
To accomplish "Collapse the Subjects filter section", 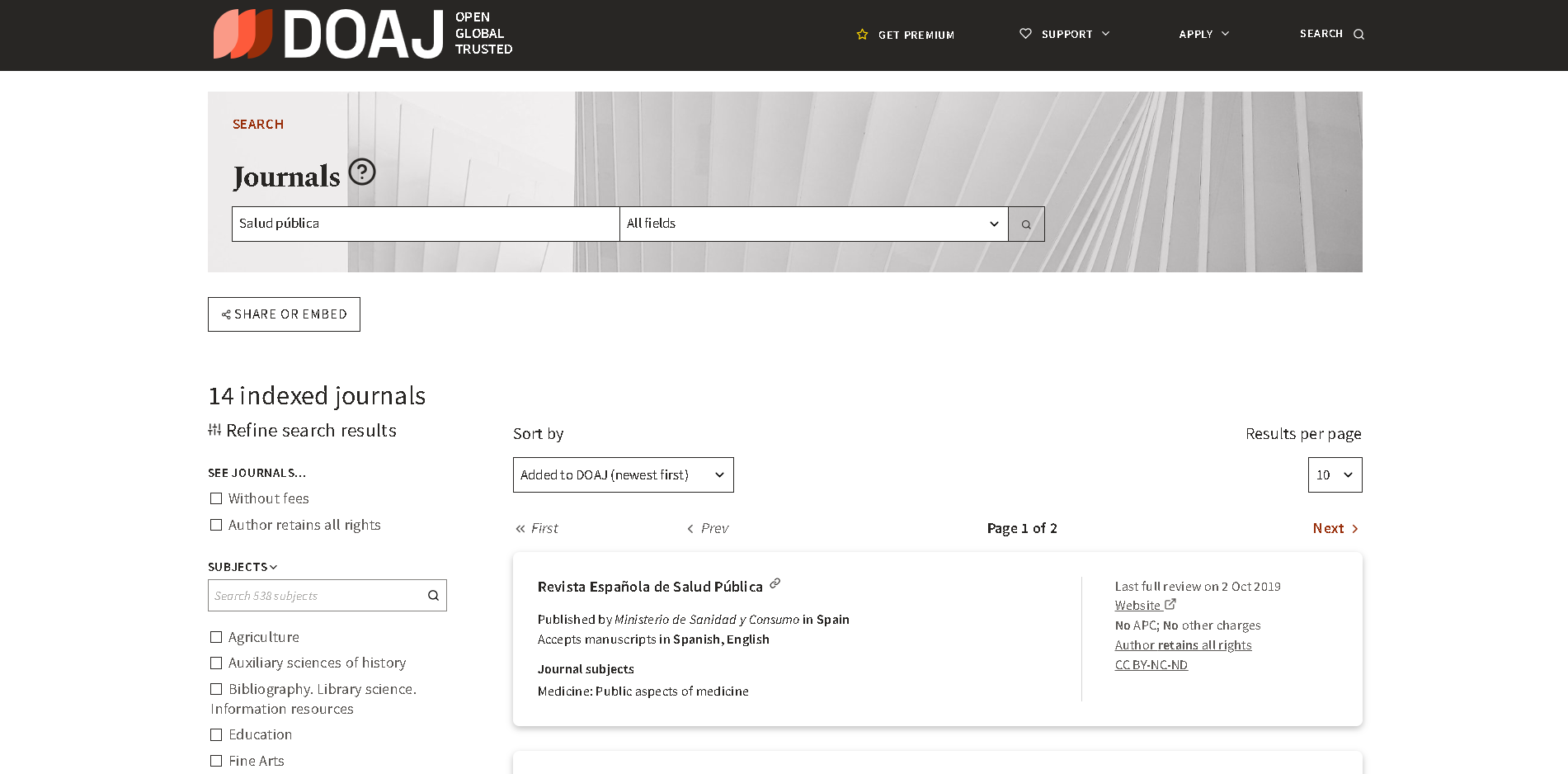I will click(242, 567).
